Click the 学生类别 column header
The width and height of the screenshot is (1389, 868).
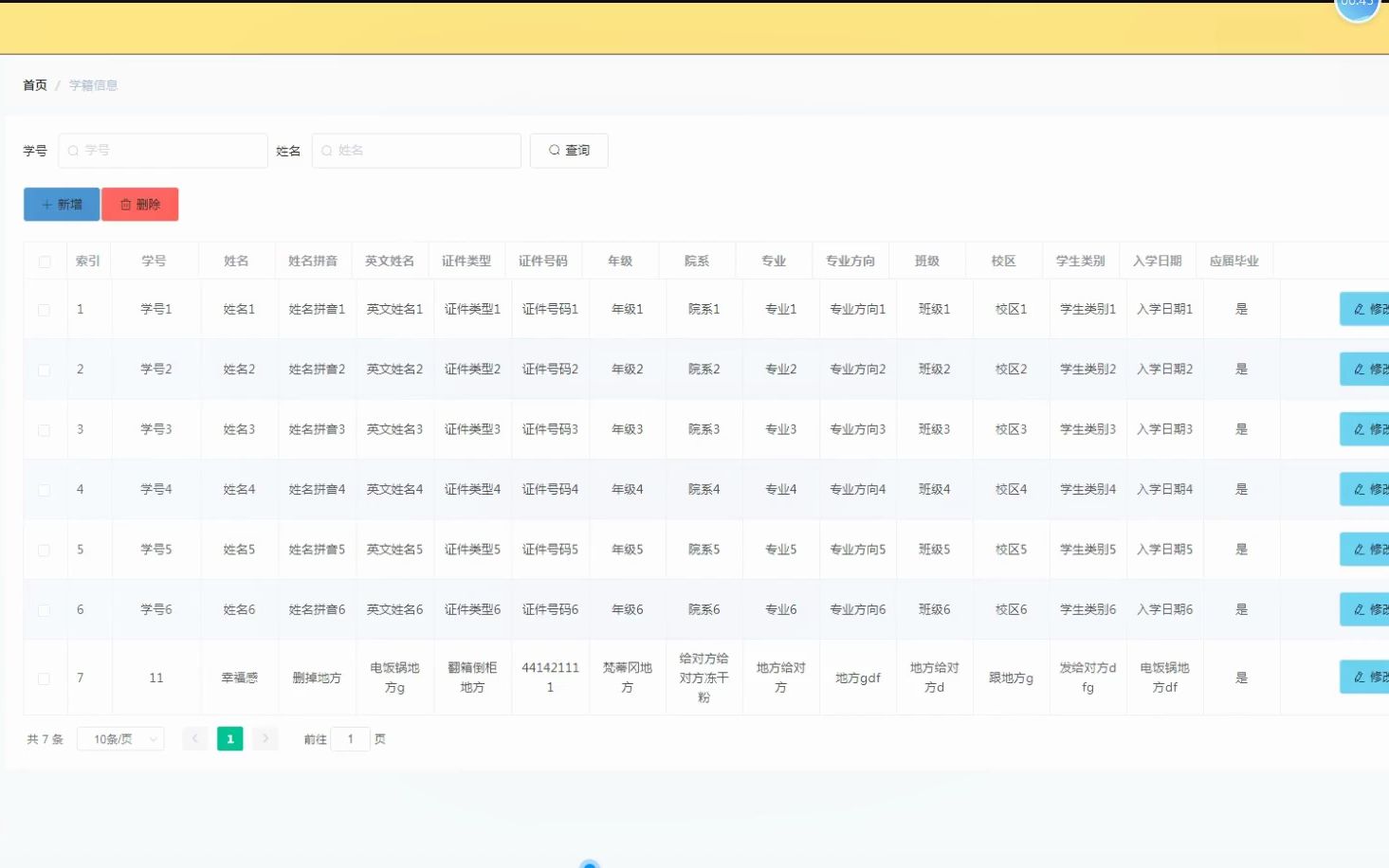point(1081,261)
